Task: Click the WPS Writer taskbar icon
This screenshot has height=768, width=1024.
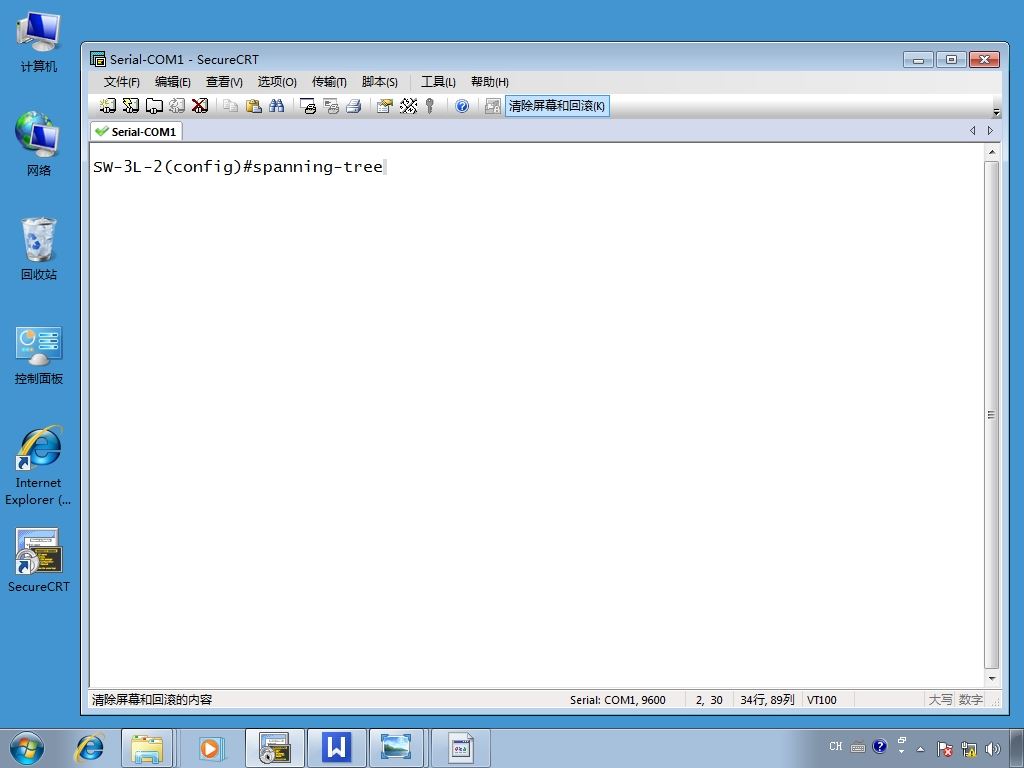Action: click(336, 748)
